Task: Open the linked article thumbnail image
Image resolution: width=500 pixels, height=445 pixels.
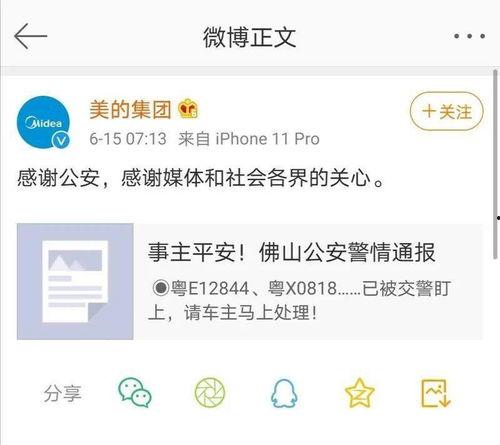Action: click(x=75, y=282)
